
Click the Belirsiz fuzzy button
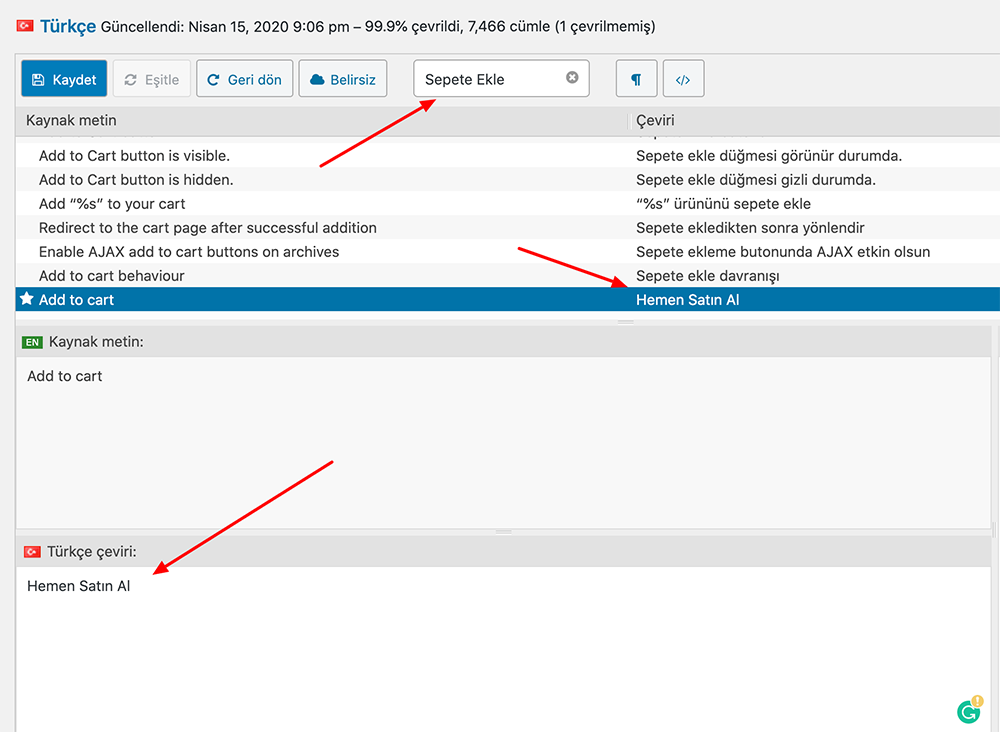point(343,79)
